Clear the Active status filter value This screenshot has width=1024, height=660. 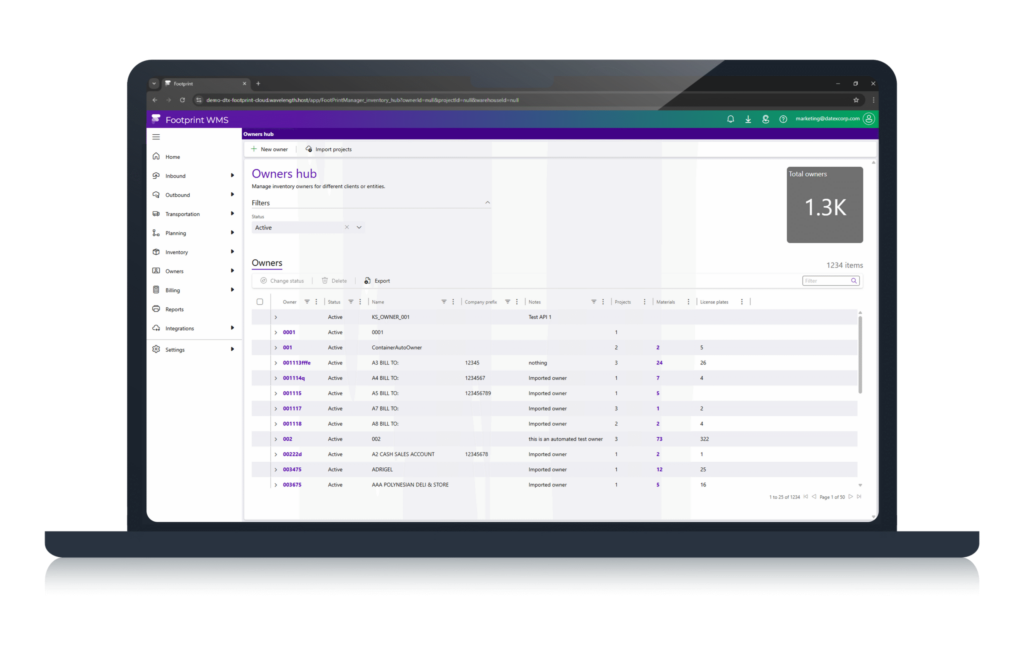coord(347,227)
